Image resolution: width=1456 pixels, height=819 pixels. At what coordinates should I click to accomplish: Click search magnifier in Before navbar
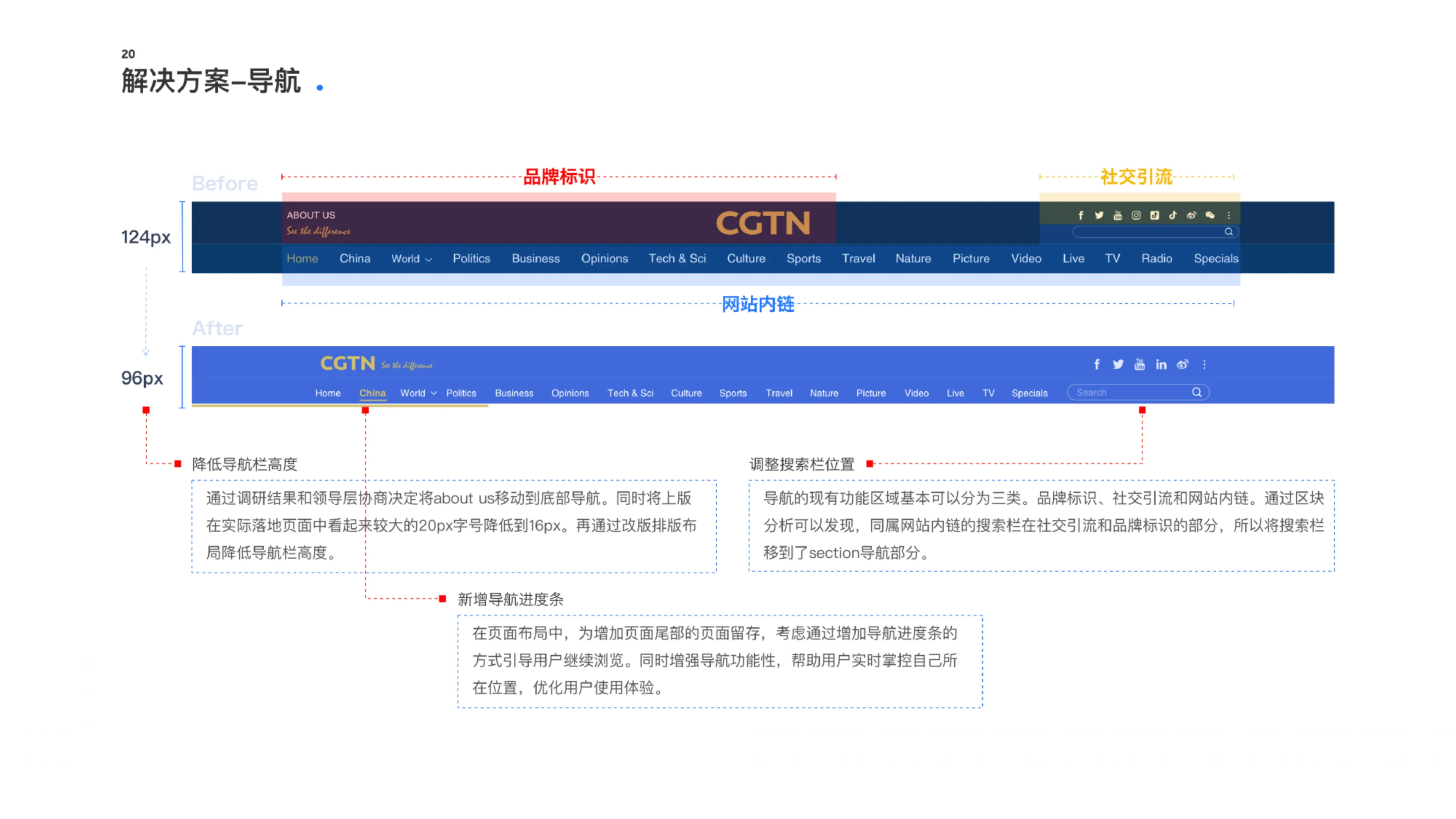1228,232
